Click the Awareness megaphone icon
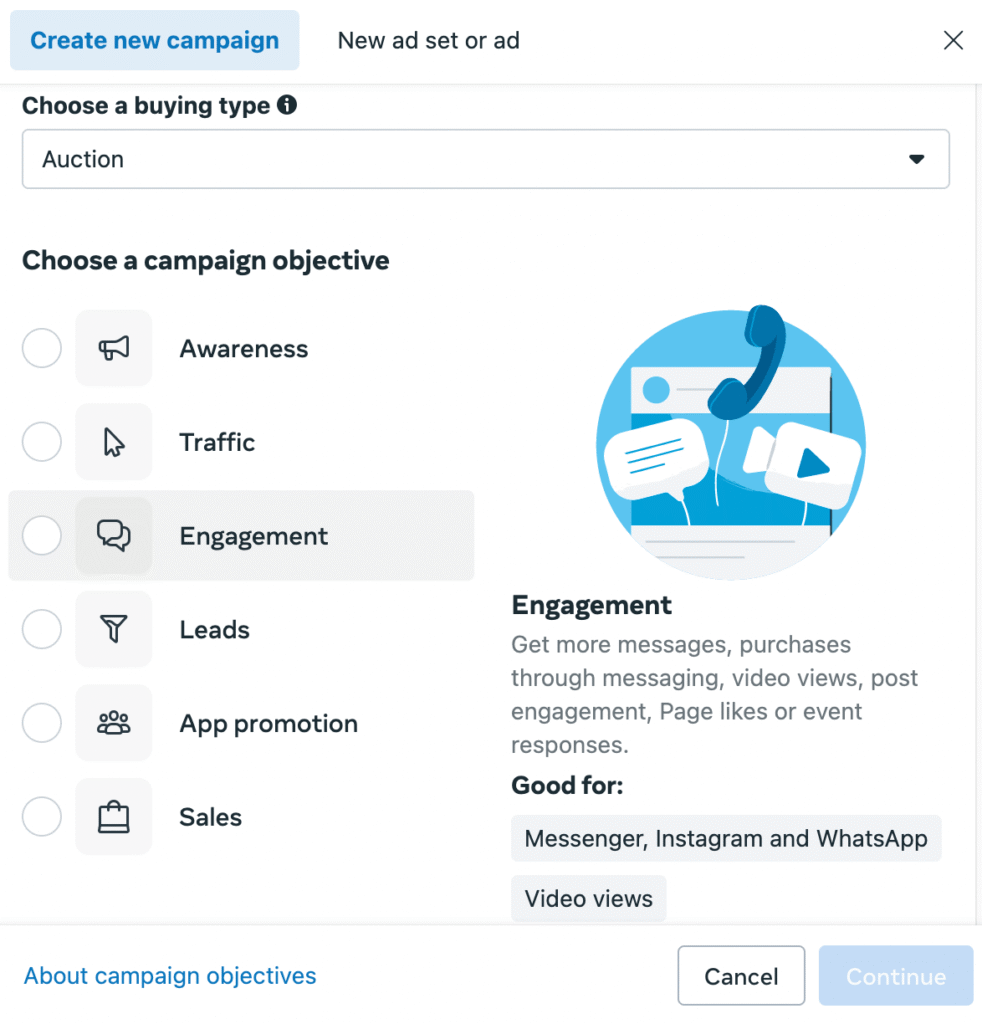The image size is (982, 1024). coord(114,348)
